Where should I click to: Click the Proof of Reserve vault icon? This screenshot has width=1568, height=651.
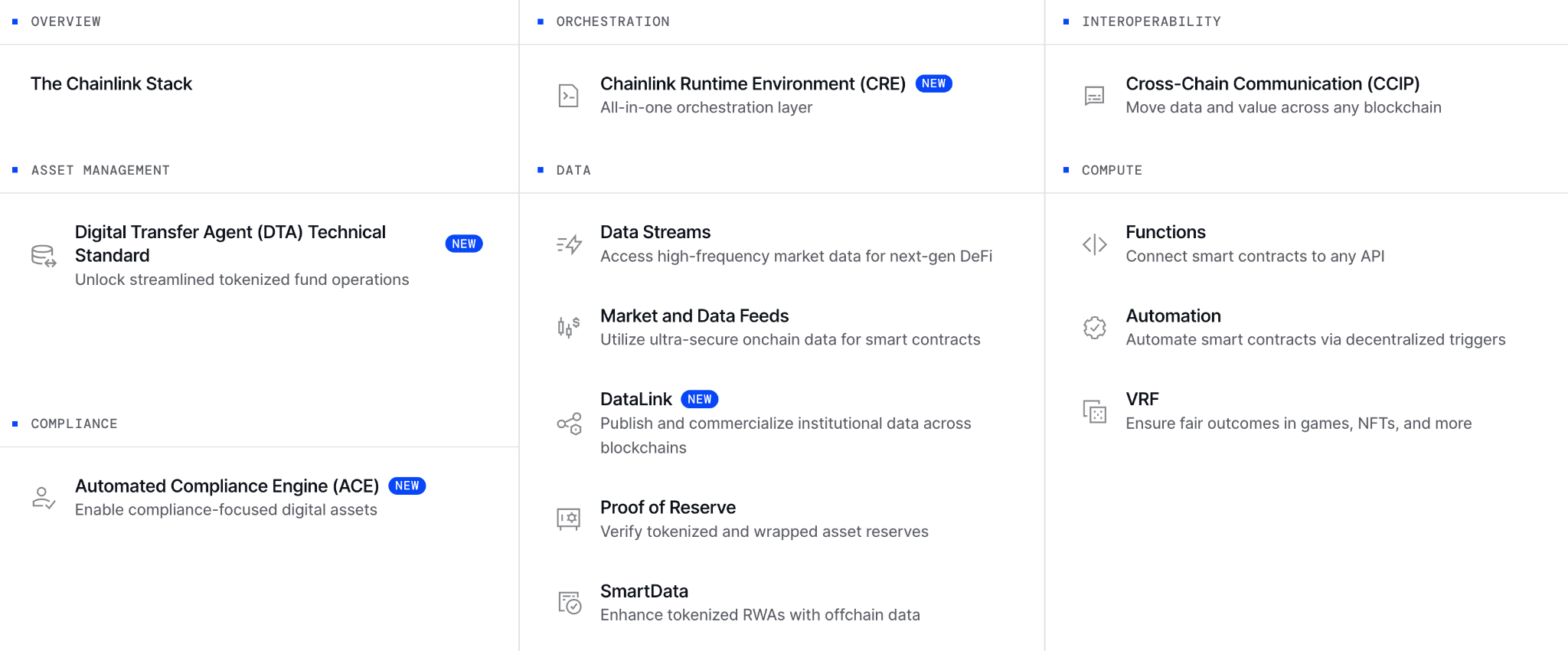tap(568, 519)
